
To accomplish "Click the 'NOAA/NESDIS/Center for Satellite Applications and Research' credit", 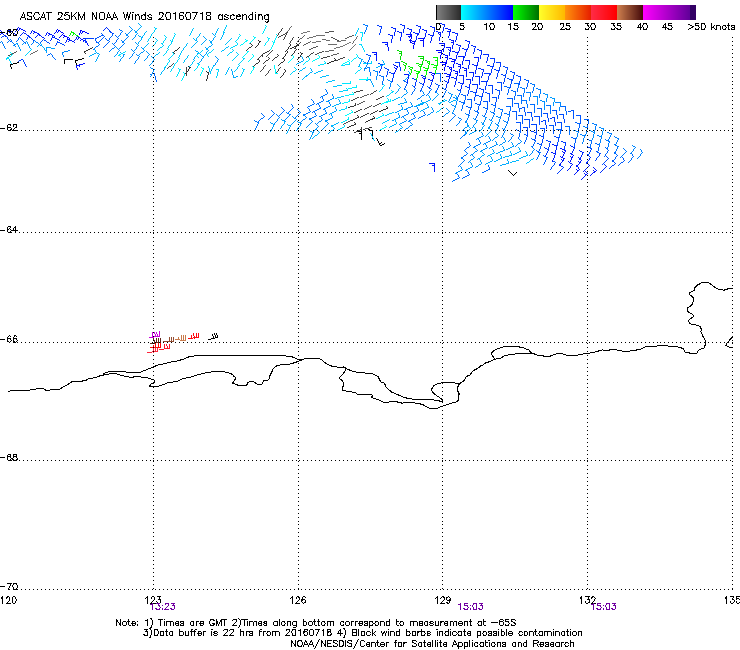I will click(x=432, y=644).
